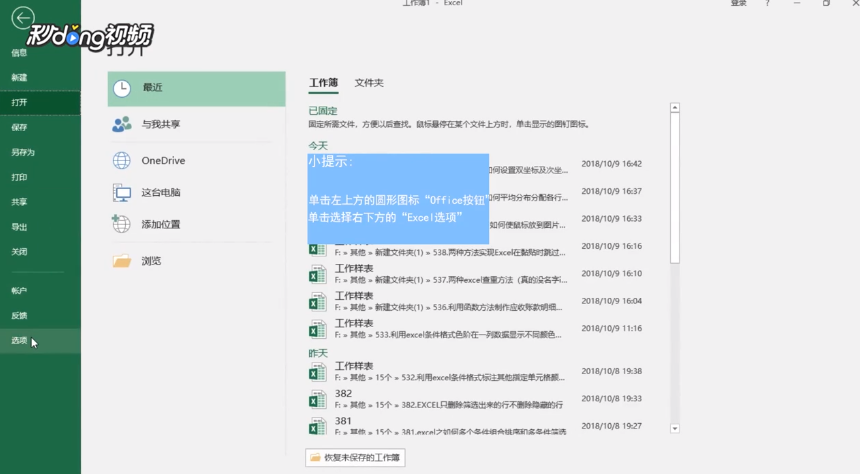This screenshot has width=860, height=474.
Task: Open 工作样表 in folder 537
Action: pyautogui.click(x=354, y=268)
